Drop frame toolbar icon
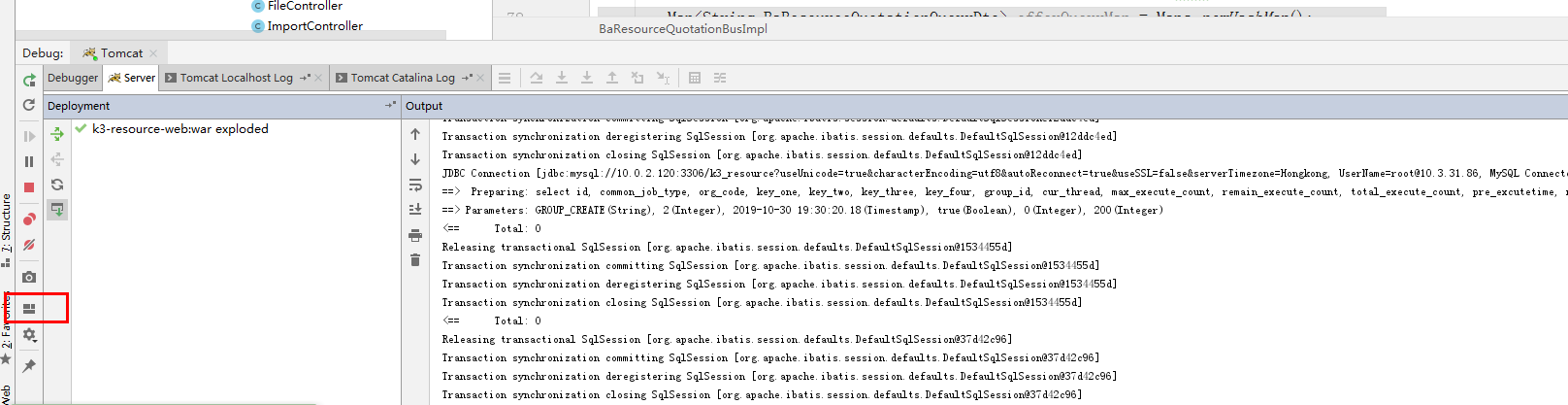The height and width of the screenshot is (405, 1568). [637, 78]
